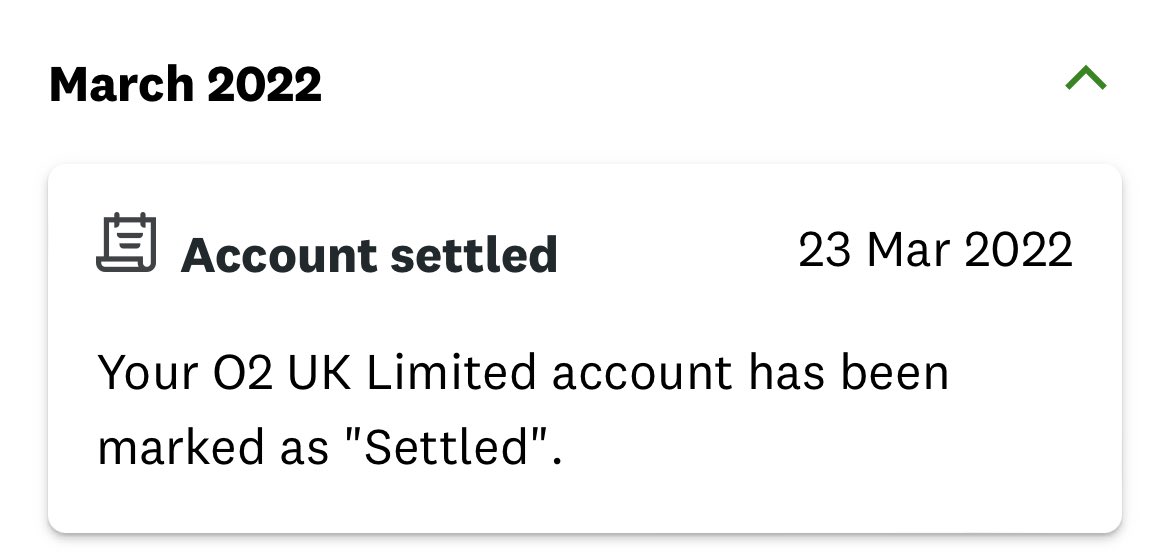The image size is (1170, 555).
Task: Select the March 2022 section heading
Action: (185, 85)
